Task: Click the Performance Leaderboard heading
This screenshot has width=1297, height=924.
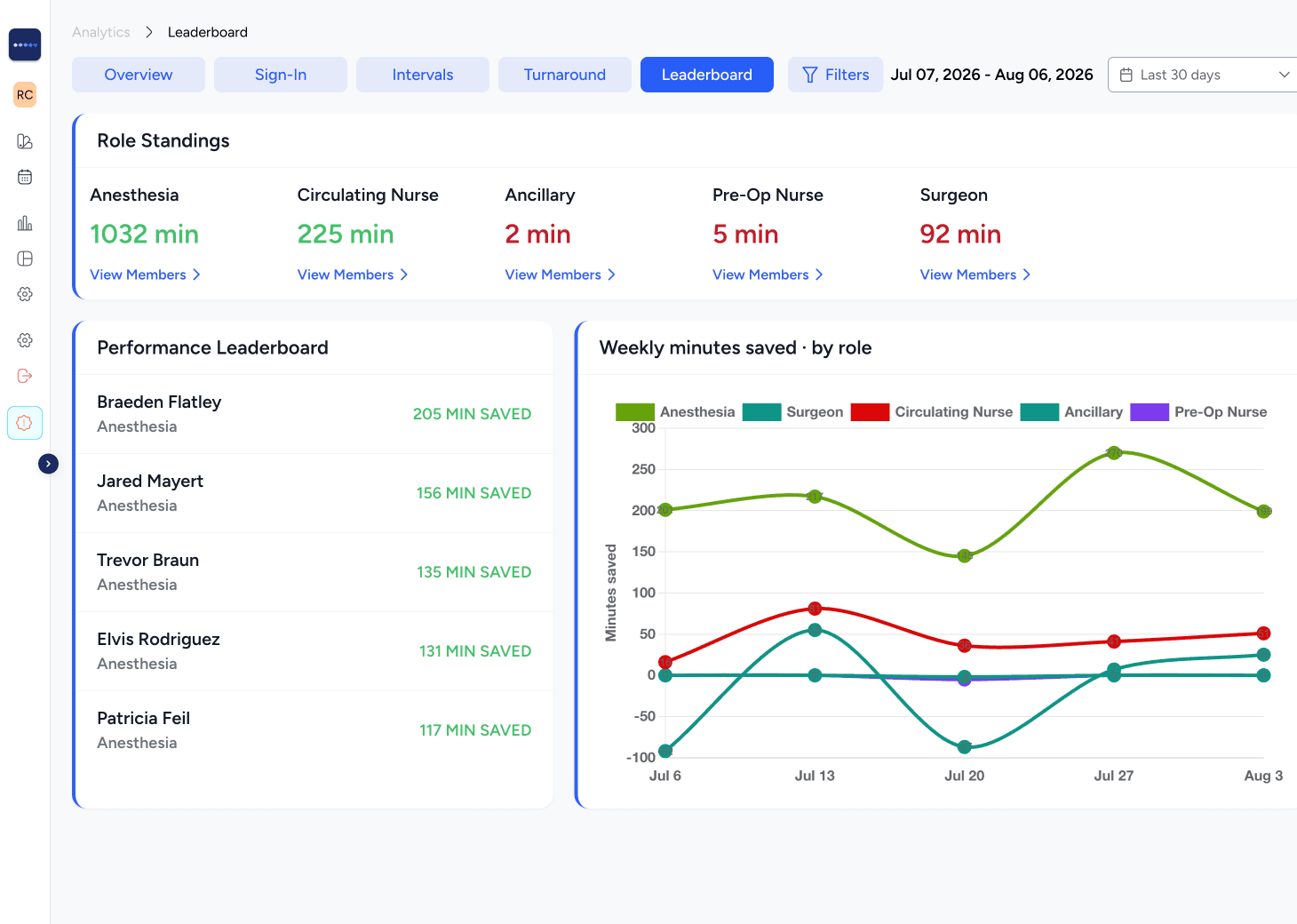Action: [x=212, y=347]
